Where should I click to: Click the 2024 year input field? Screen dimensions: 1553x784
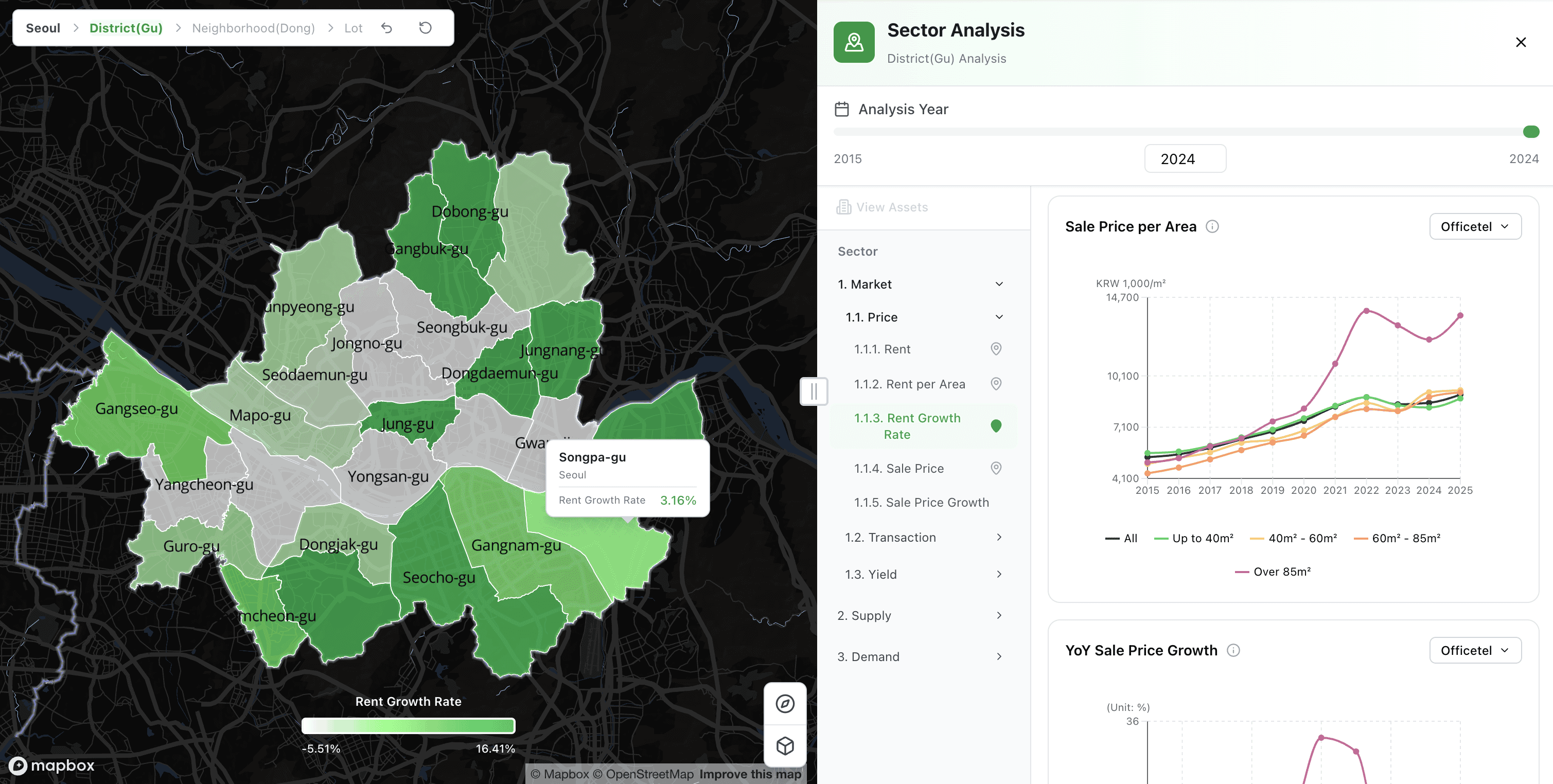point(1185,158)
